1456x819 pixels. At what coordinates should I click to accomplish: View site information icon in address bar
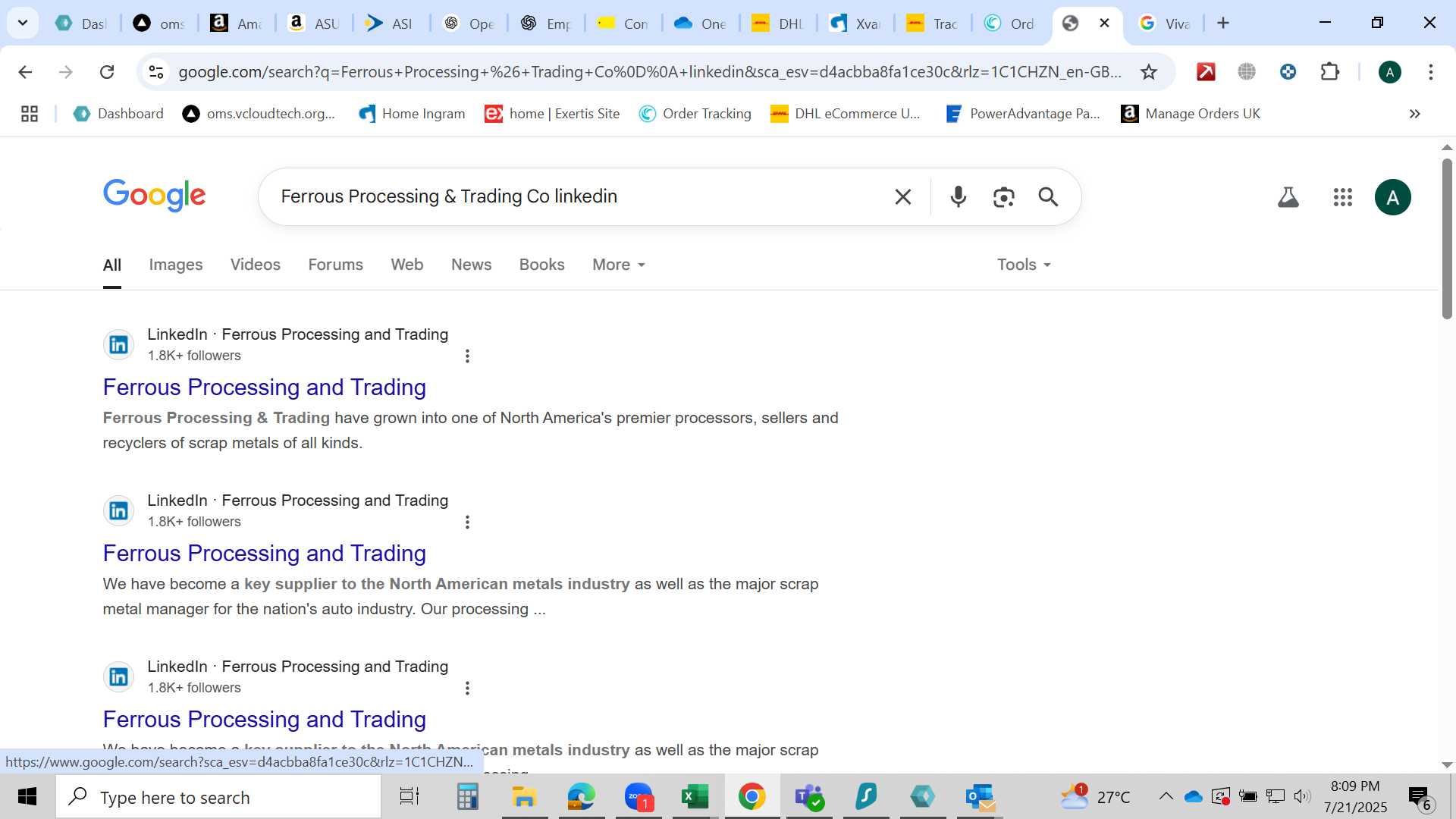point(156,72)
